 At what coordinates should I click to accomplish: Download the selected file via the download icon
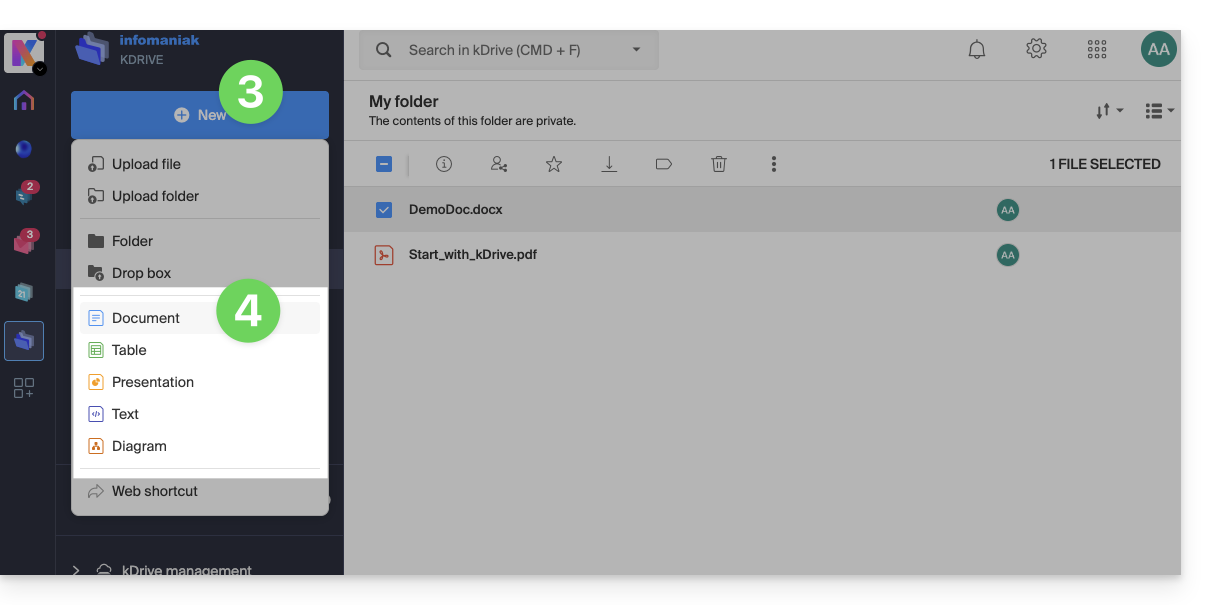[609, 165]
